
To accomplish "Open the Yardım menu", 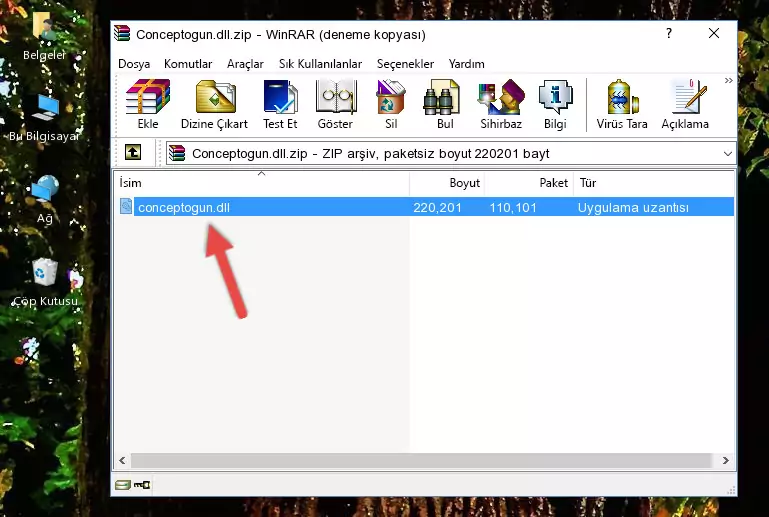I will pos(466,64).
